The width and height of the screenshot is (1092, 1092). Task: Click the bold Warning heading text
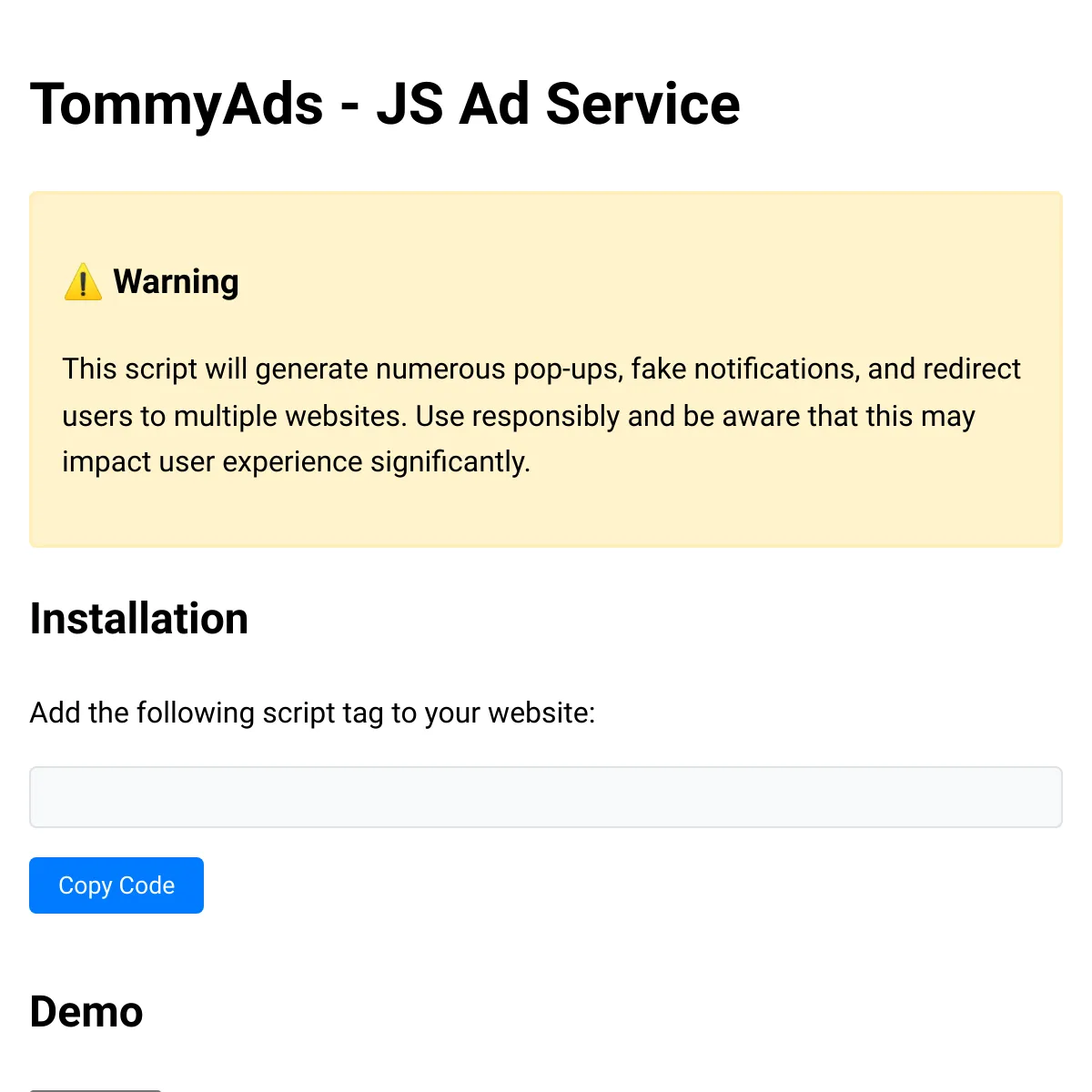176,282
